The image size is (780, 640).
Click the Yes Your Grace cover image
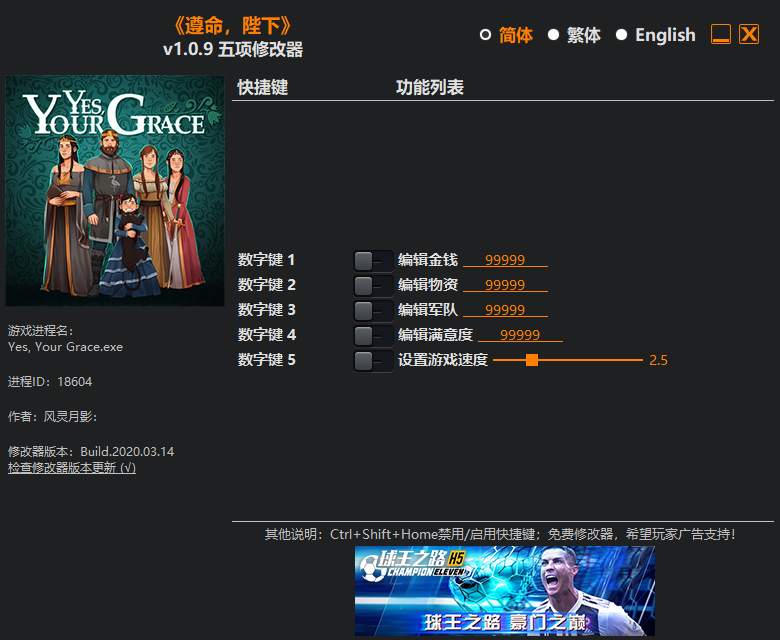tap(115, 190)
